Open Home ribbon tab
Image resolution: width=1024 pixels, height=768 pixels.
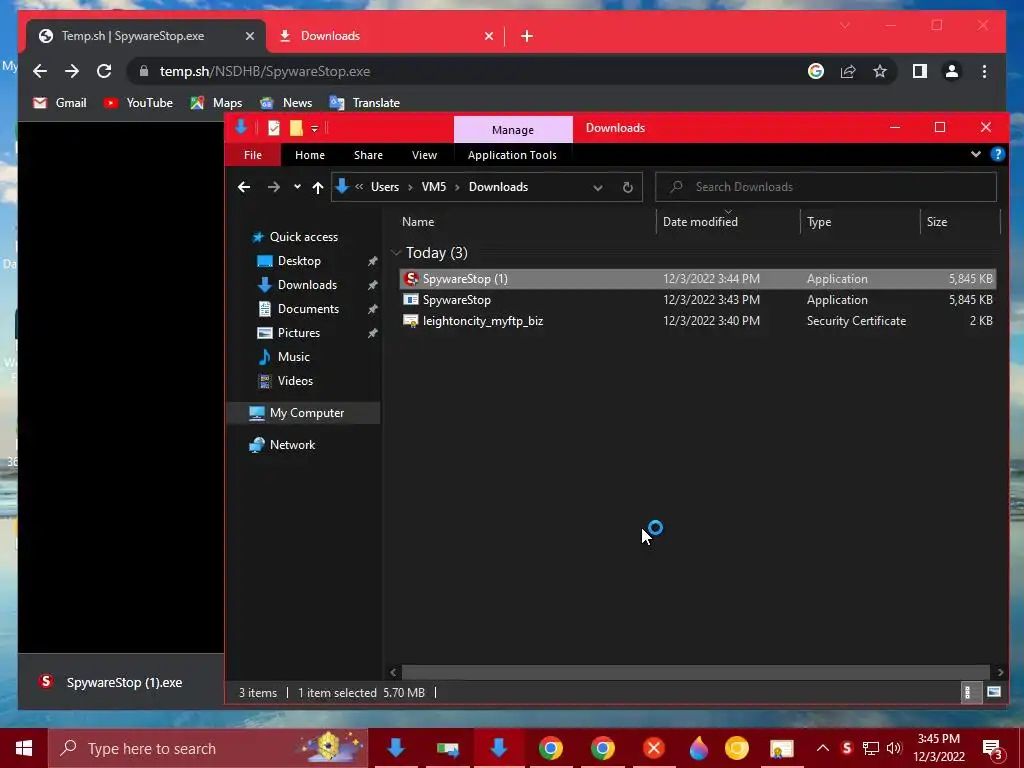click(x=310, y=155)
